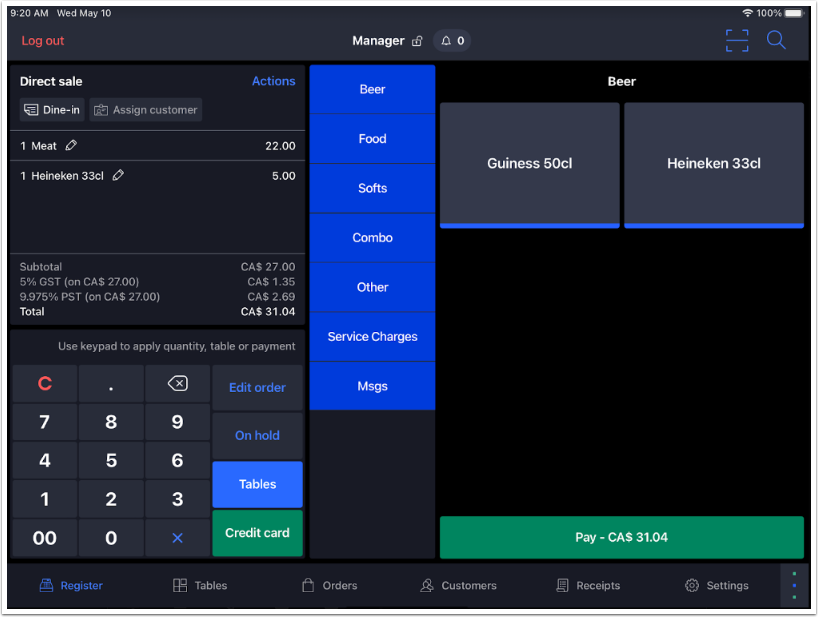Switch to the Softs category

pyautogui.click(x=371, y=188)
